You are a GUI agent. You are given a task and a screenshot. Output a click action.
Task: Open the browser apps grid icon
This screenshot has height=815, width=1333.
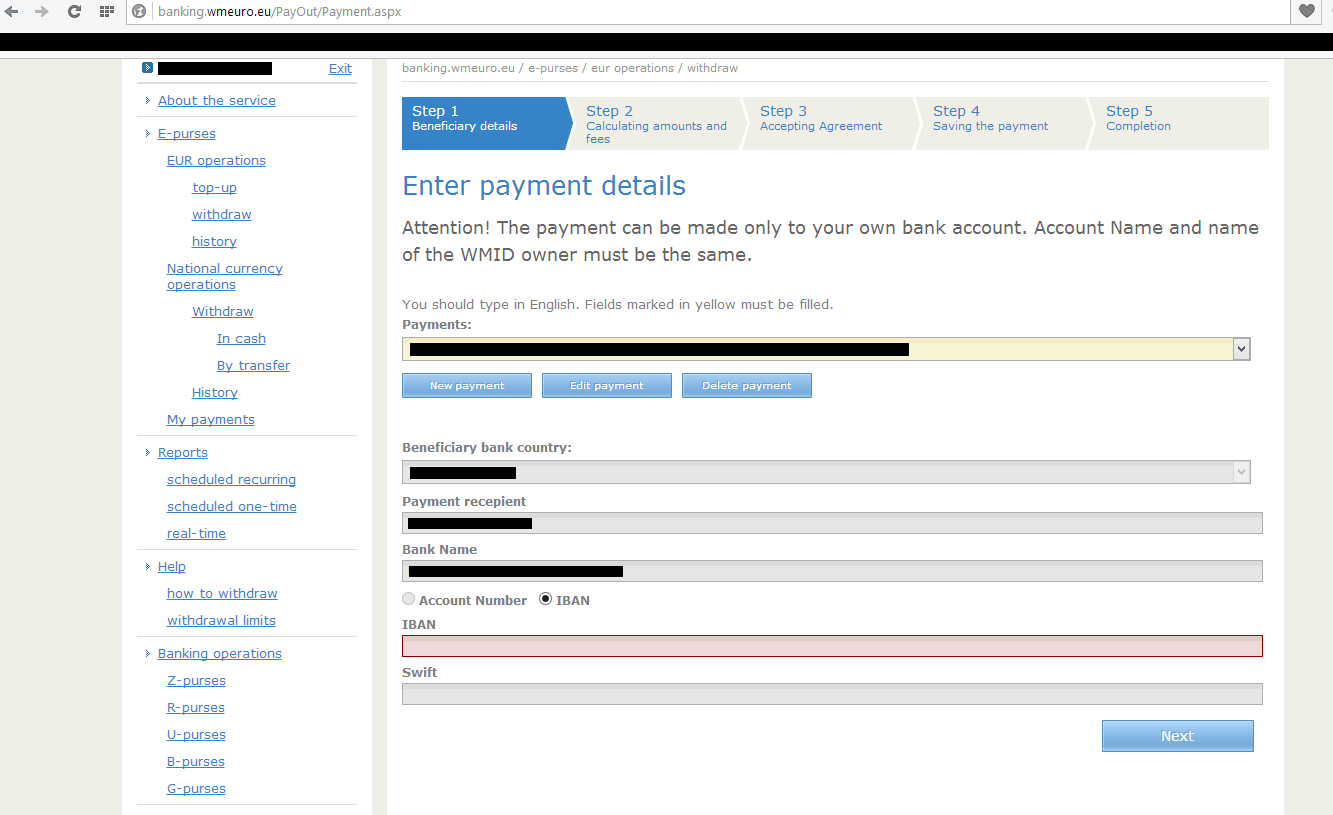[x=106, y=12]
